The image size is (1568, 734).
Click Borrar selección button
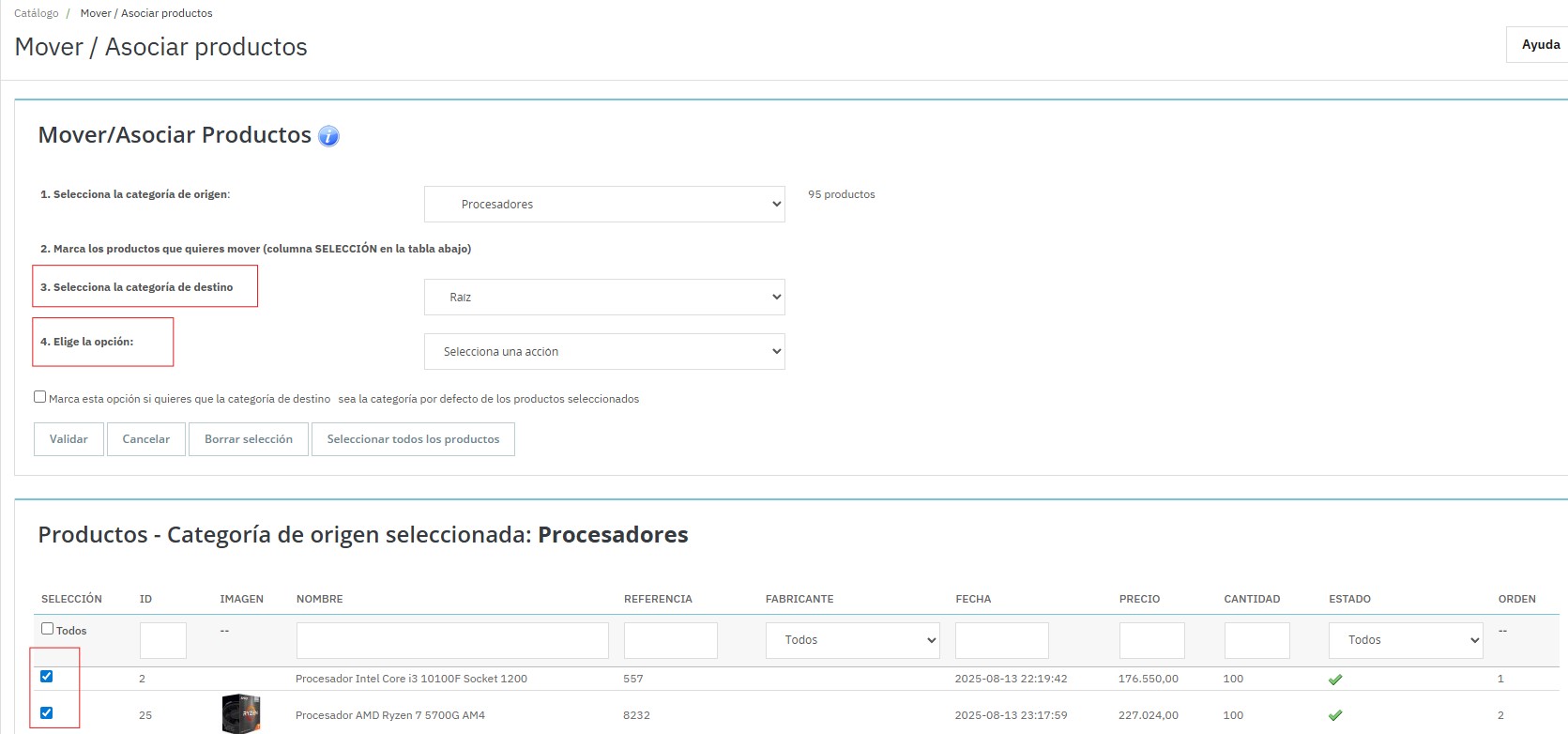(x=249, y=439)
